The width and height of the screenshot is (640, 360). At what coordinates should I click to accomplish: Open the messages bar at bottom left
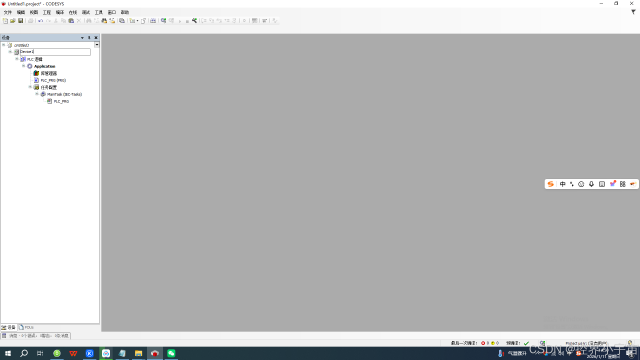36,336
